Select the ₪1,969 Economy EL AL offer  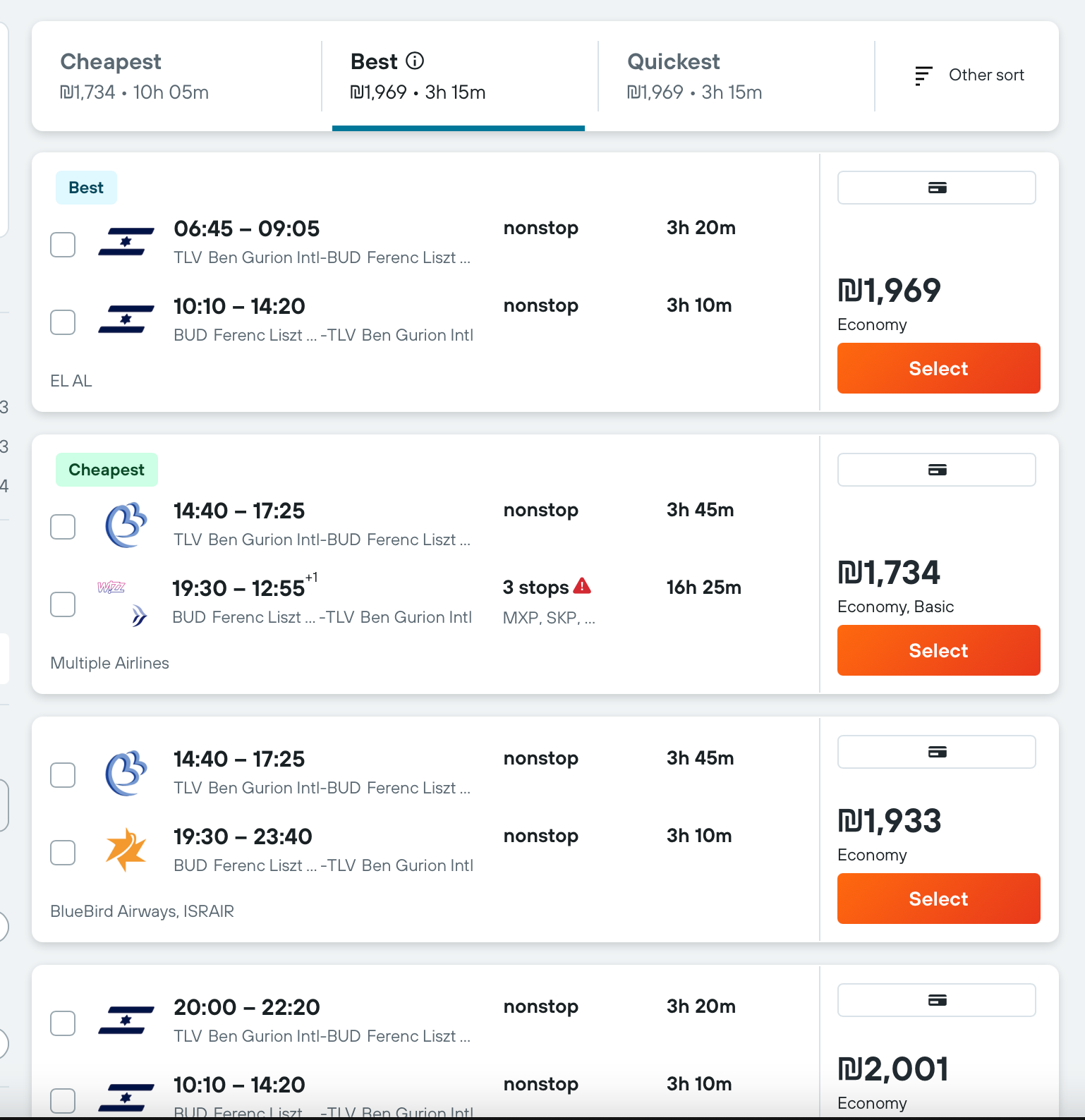point(938,368)
